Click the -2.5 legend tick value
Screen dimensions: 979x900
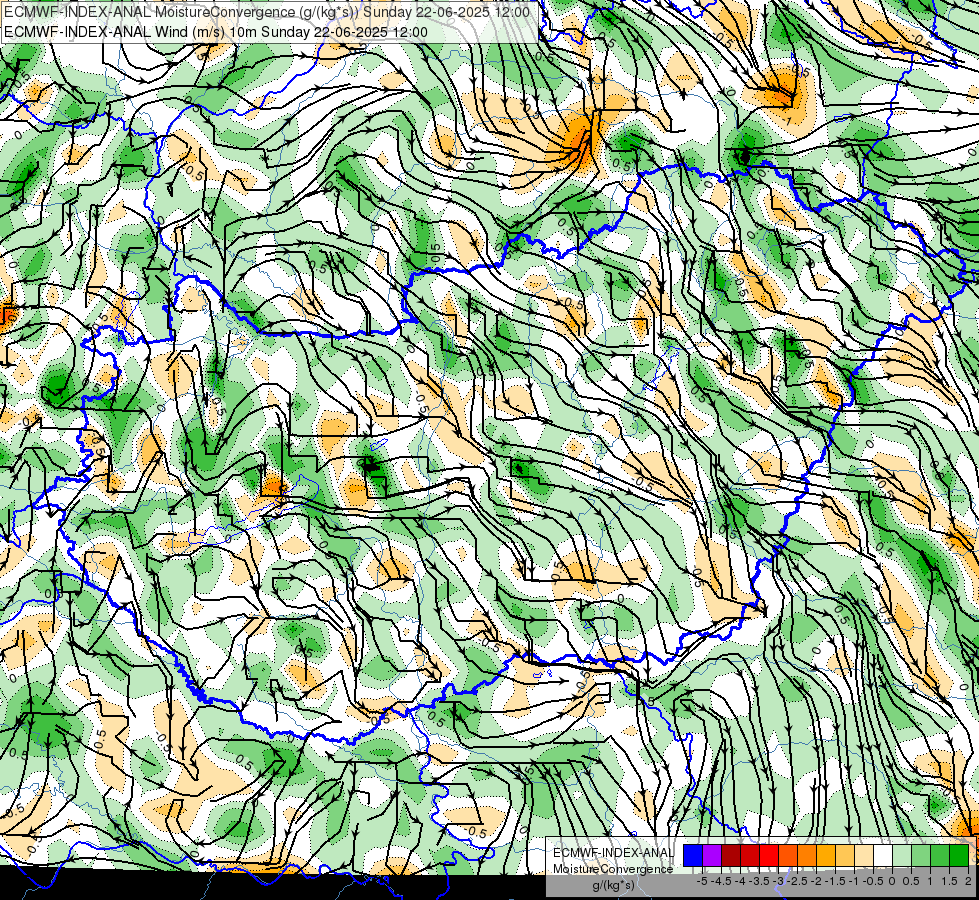click(x=798, y=881)
